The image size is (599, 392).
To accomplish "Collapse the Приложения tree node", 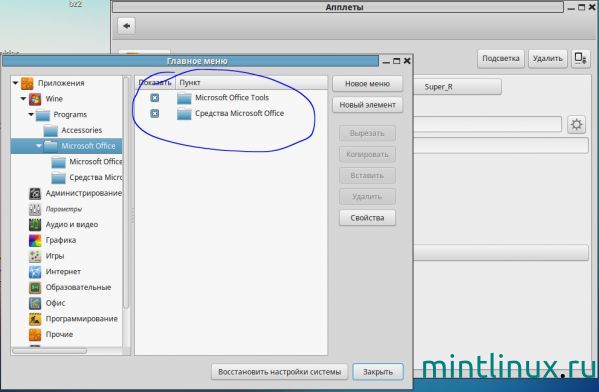I will click(x=15, y=83).
